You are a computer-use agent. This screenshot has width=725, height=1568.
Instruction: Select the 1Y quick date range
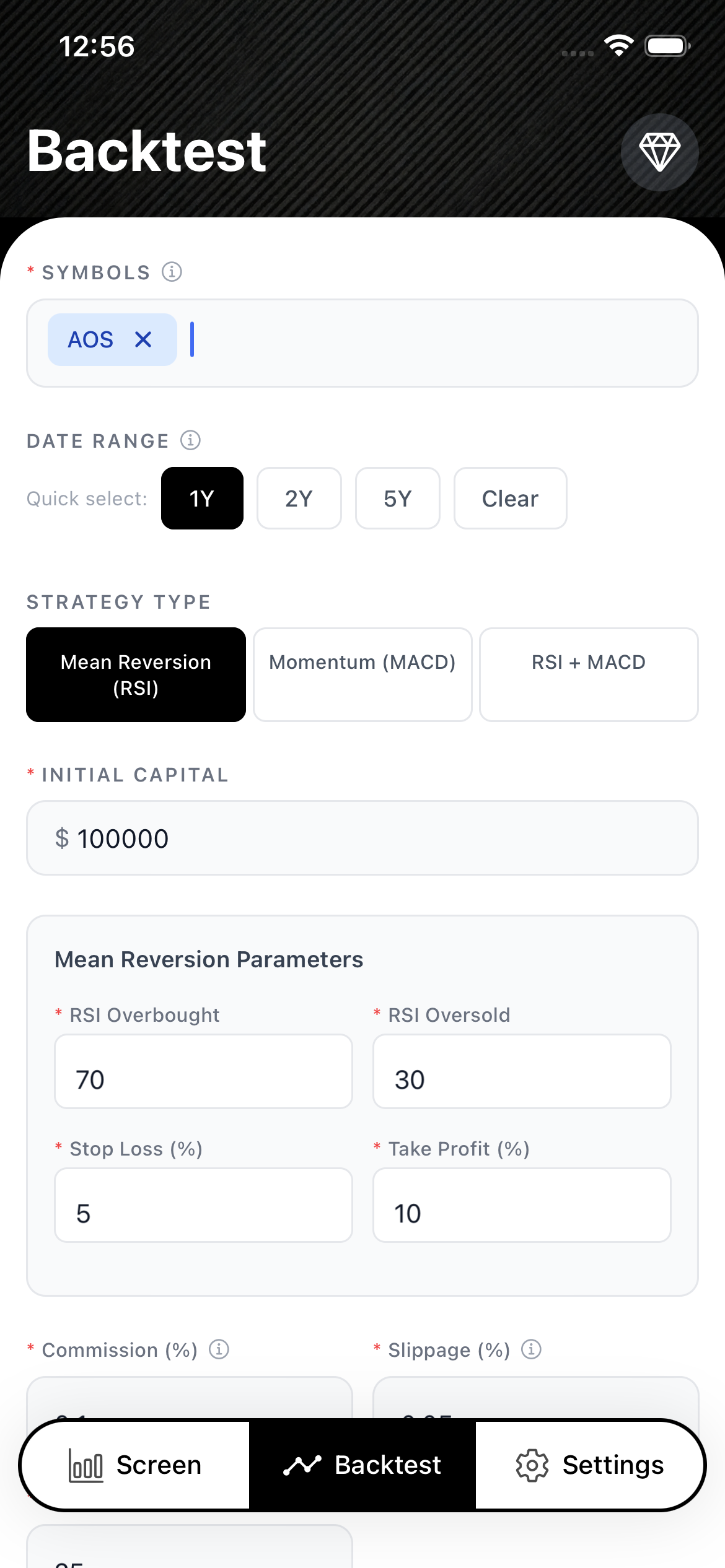202,499
